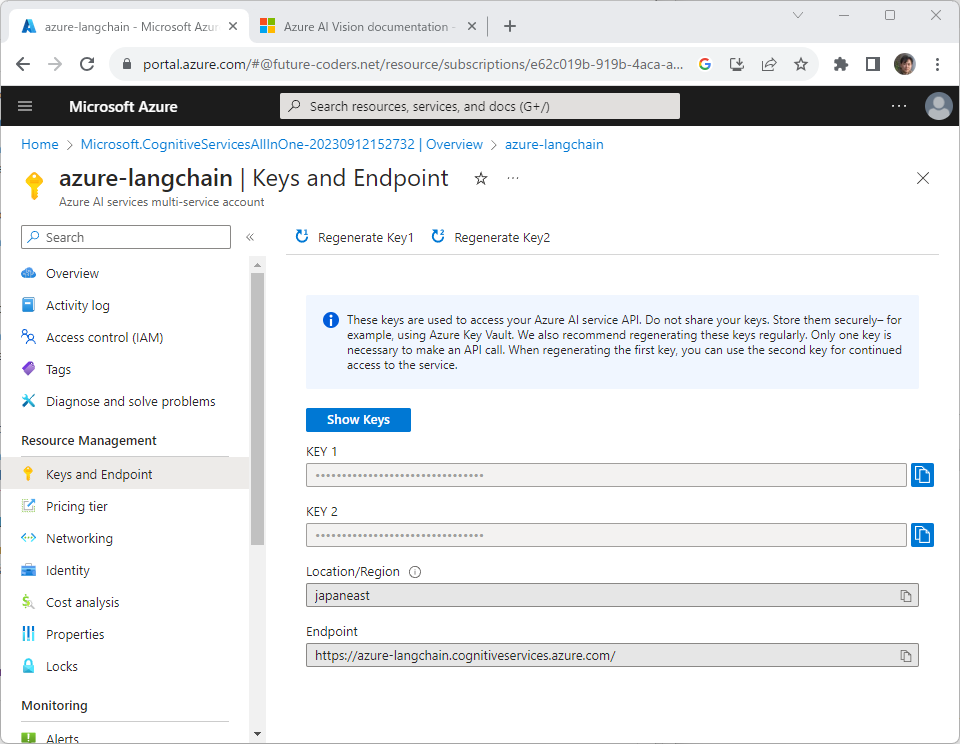
Task: Focus the resource menu Search field
Action: 126,237
